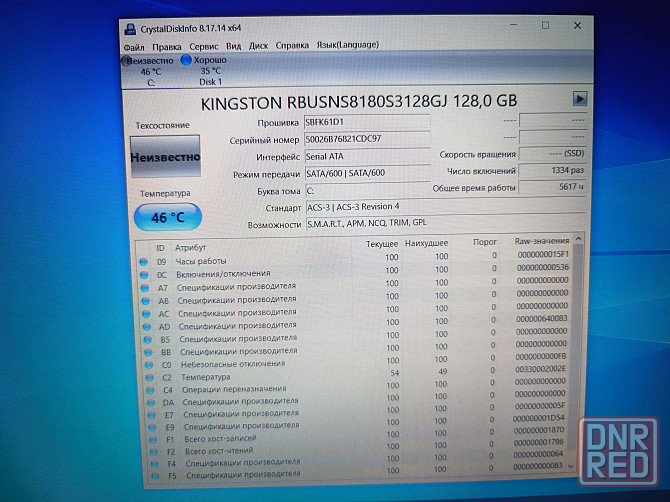670x502 pixels.
Task: Click the status dot for Всего хост-записей
Action: (x=153, y=439)
